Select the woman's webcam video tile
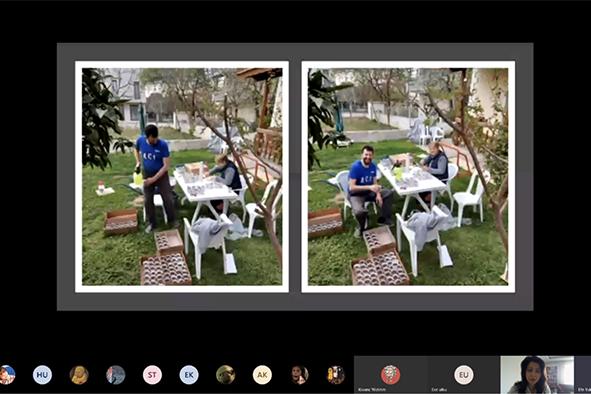591x394 pixels. [x=537, y=375]
